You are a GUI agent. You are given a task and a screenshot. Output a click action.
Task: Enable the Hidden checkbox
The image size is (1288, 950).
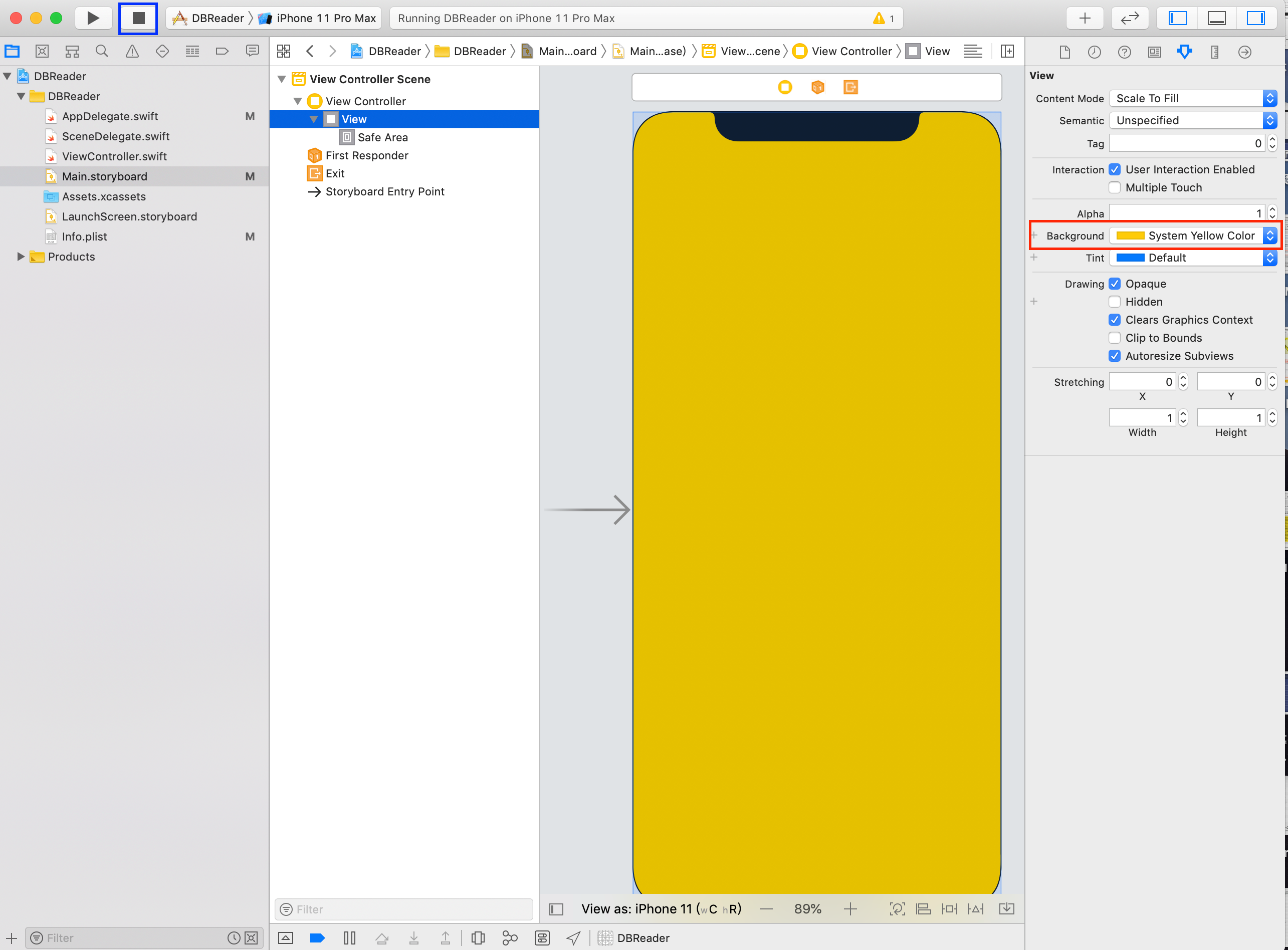click(x=1114, y=302)
